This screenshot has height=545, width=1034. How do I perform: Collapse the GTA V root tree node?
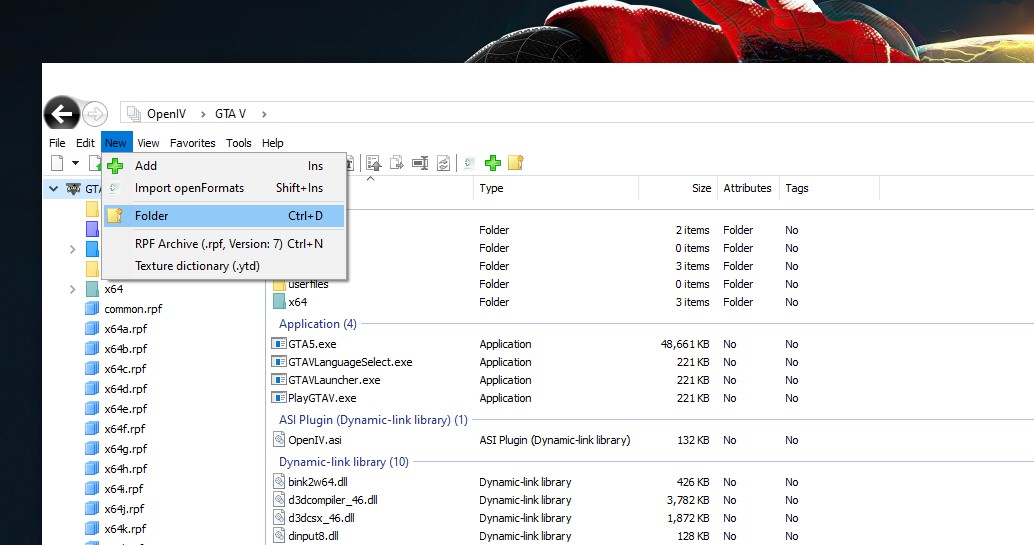53,188
